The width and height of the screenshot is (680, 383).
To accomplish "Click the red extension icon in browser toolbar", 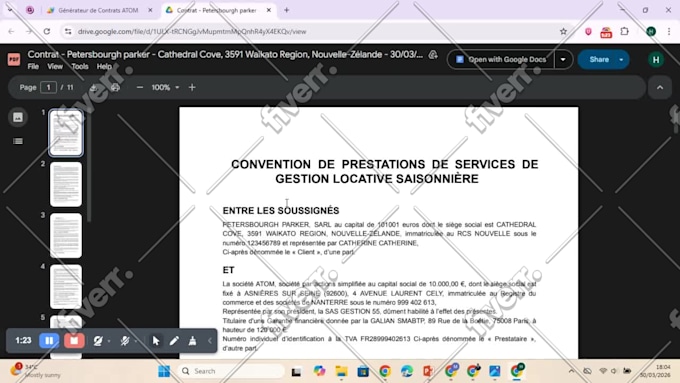I will click(x=606, y=32).
